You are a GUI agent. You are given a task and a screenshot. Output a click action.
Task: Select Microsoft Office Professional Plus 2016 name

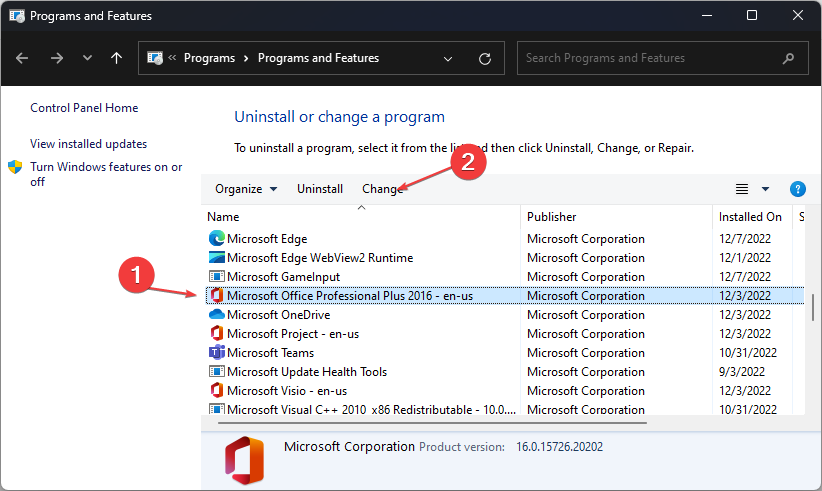350,296
